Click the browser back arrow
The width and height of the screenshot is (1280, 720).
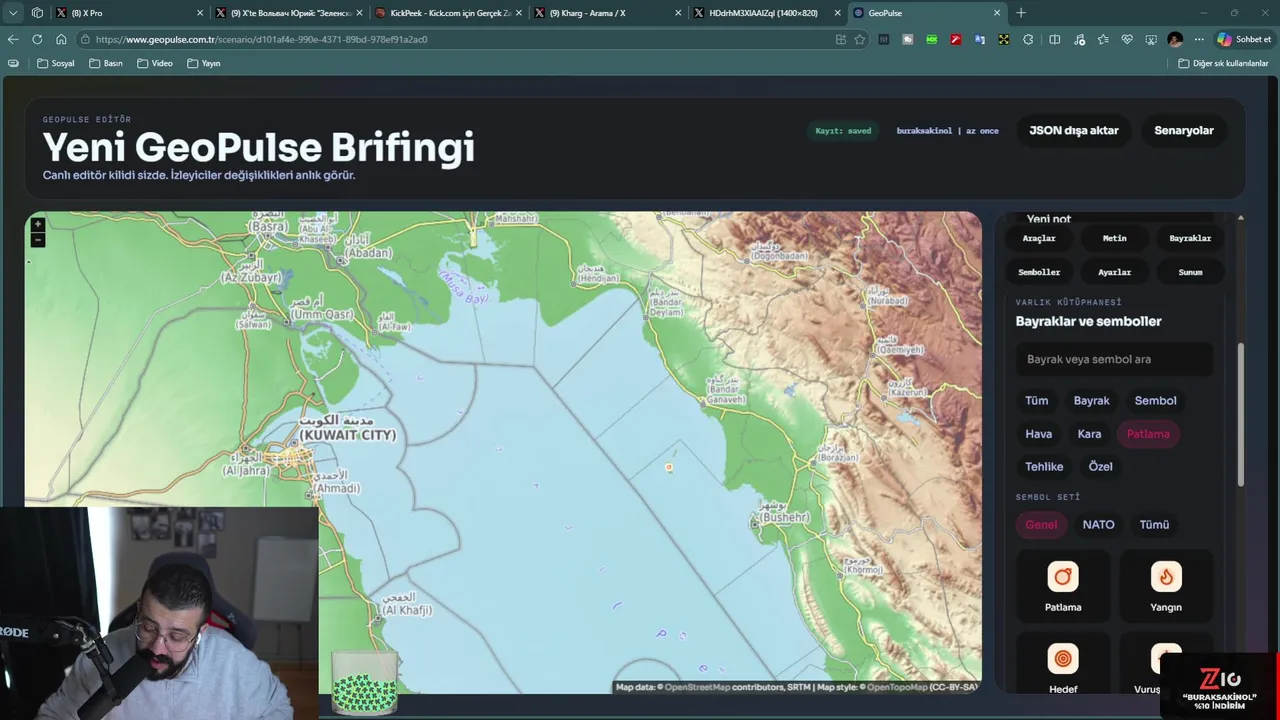click(x=13, y=39)
